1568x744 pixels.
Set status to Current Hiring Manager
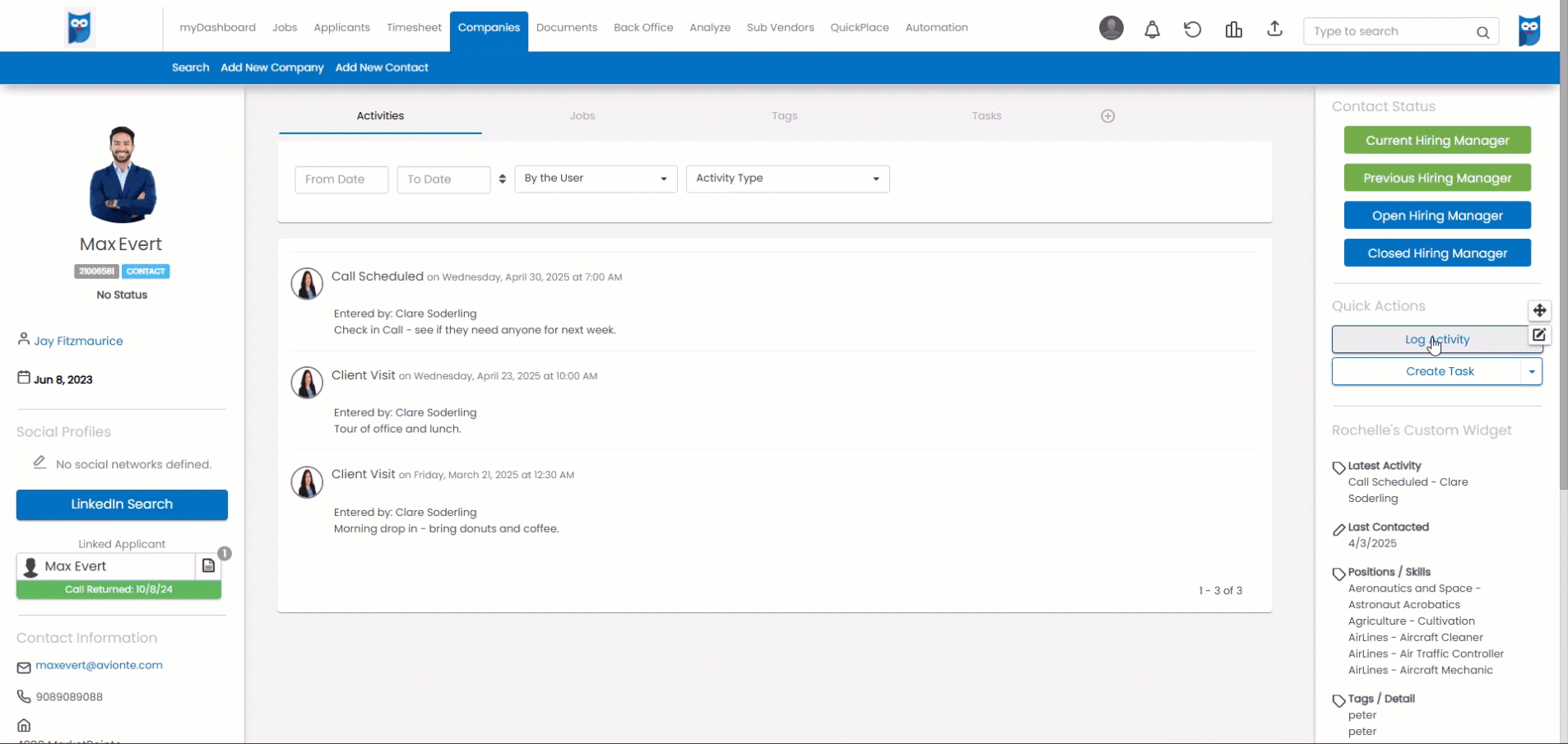click(1437, 140)
